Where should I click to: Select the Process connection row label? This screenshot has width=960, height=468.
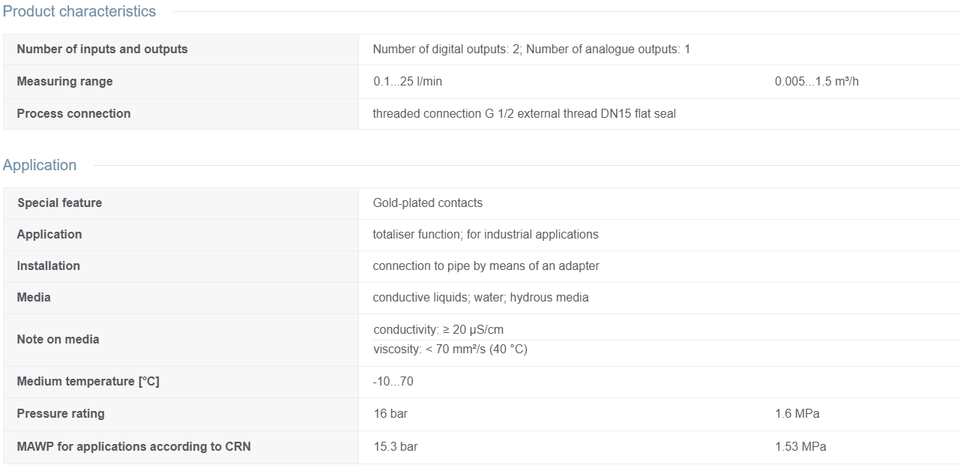coord(73,113)
